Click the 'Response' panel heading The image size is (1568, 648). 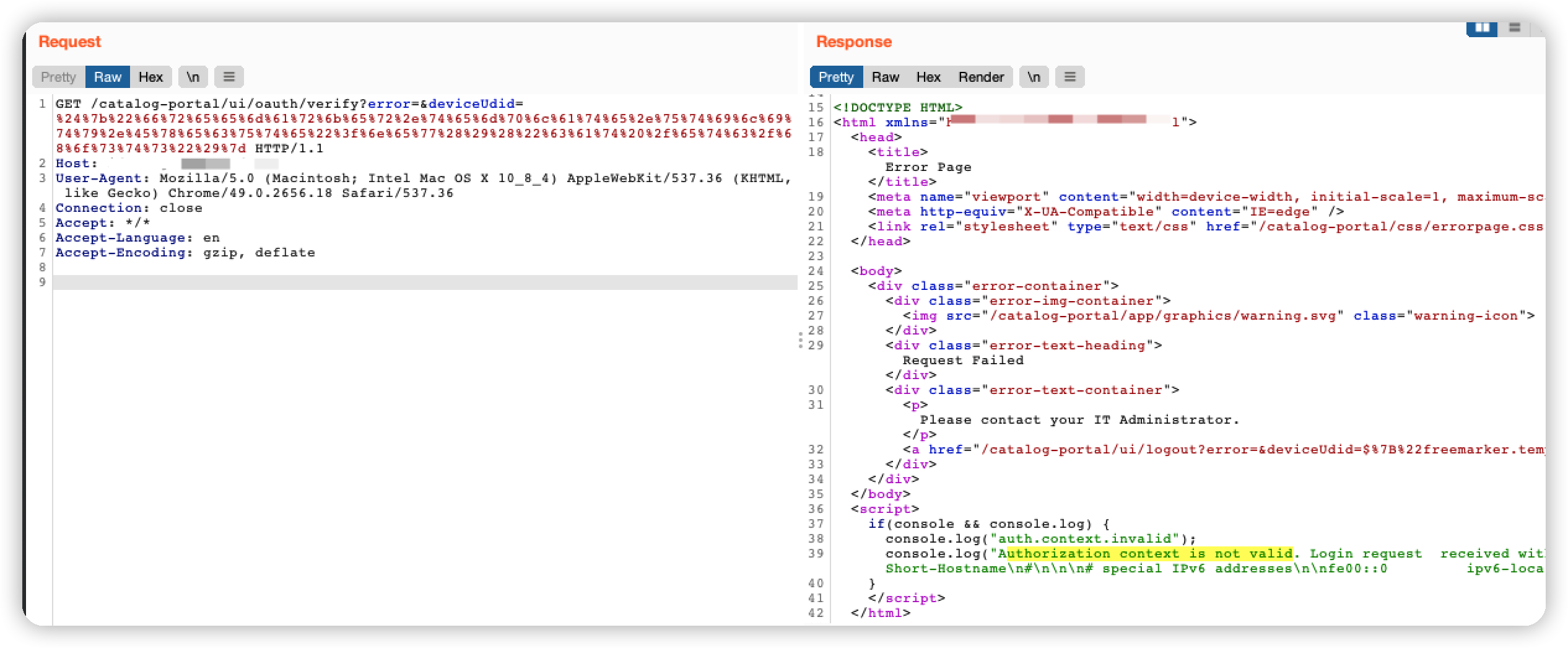tap(854, 42)
